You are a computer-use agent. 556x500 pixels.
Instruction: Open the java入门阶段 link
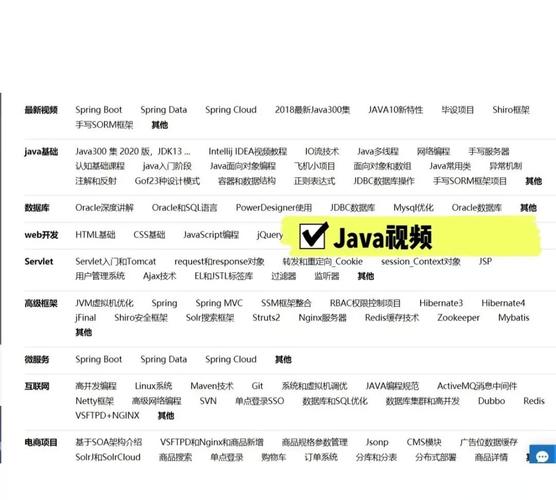167,166
